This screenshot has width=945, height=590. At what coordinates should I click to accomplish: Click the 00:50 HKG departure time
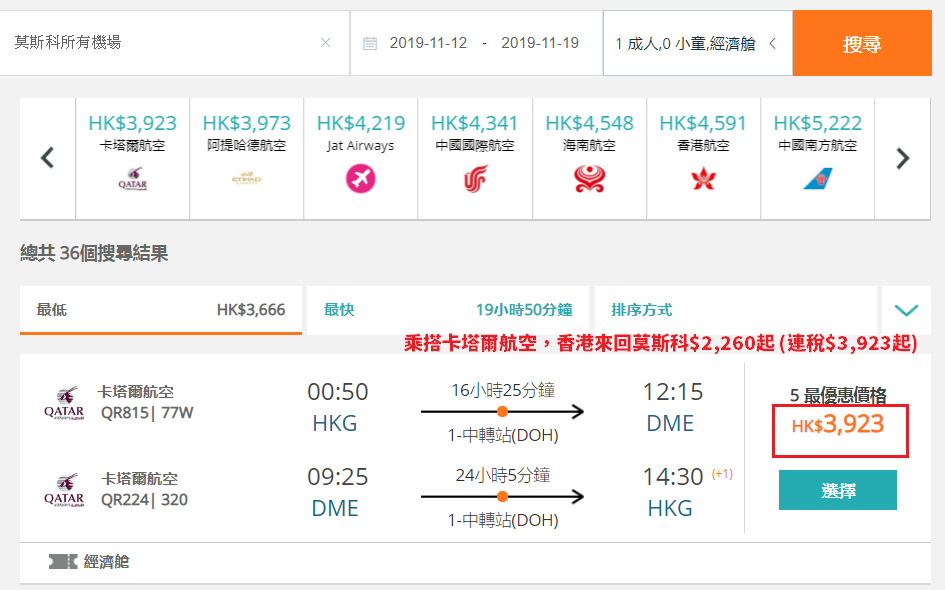tap(338, 392)
